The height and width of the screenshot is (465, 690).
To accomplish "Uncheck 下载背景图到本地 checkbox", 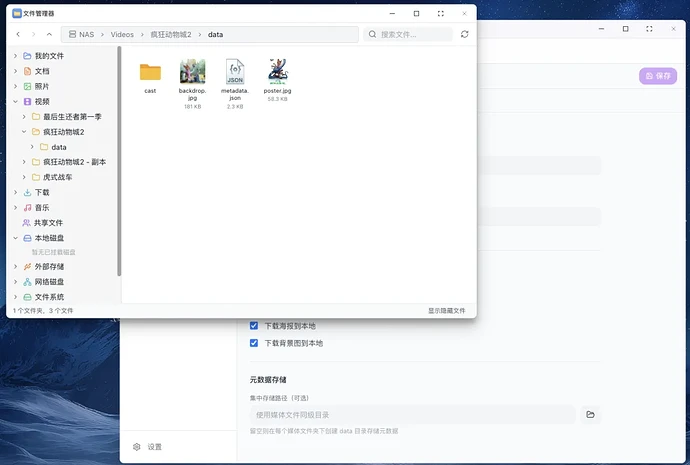I will pyautogui.click(x=254, y=343).
